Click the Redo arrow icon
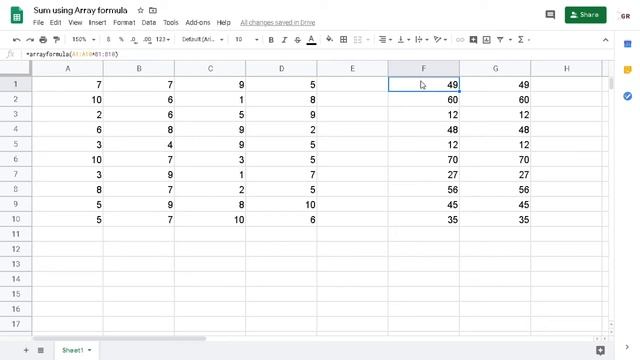640x360 pixels. 30,40
